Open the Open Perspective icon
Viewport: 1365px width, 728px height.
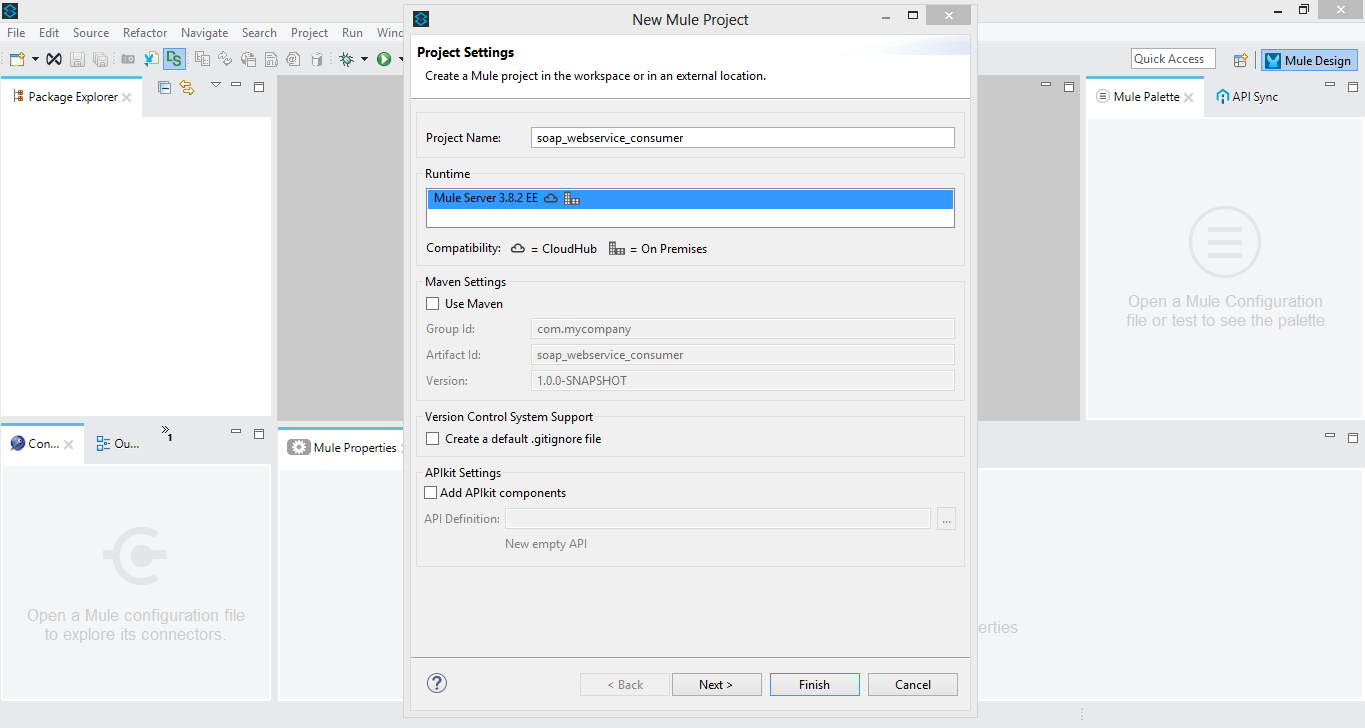pyautogui.click(x=1240, y=60)
